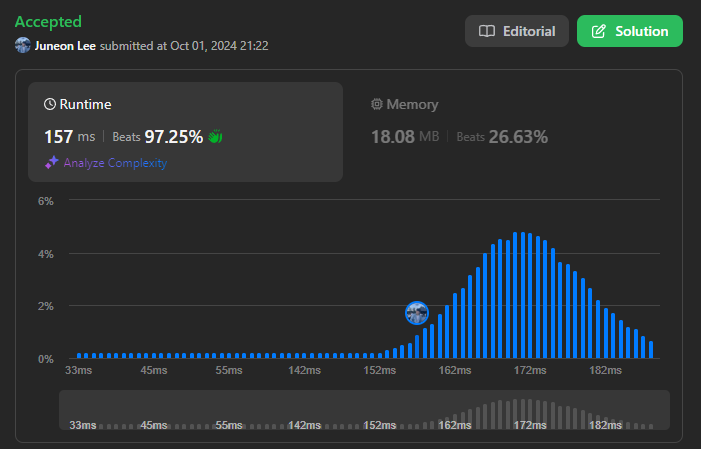Click the Accepted status text
Screen dimensions: 701x449
[x=48, y=21]
